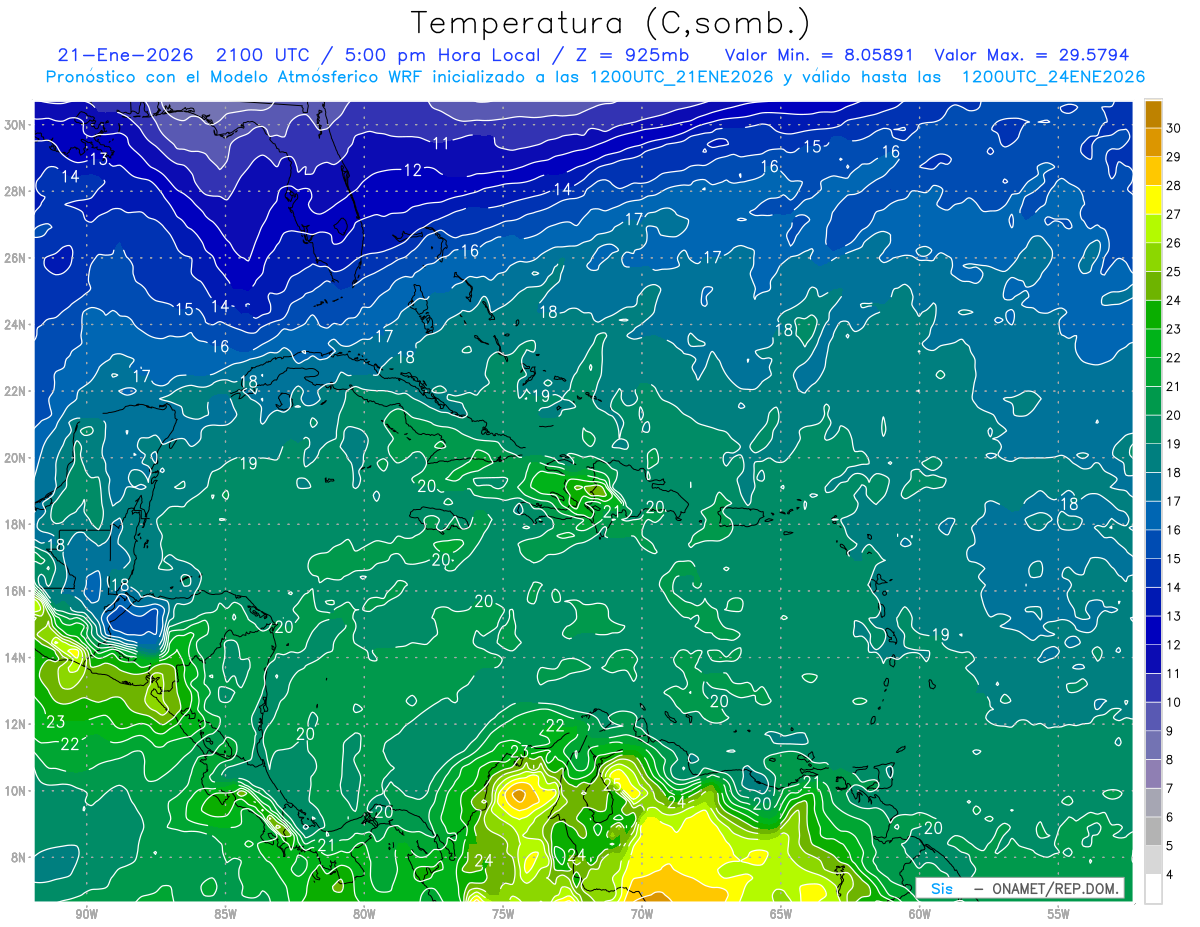Click the '20N' latitude axis label

pos(16,458)
